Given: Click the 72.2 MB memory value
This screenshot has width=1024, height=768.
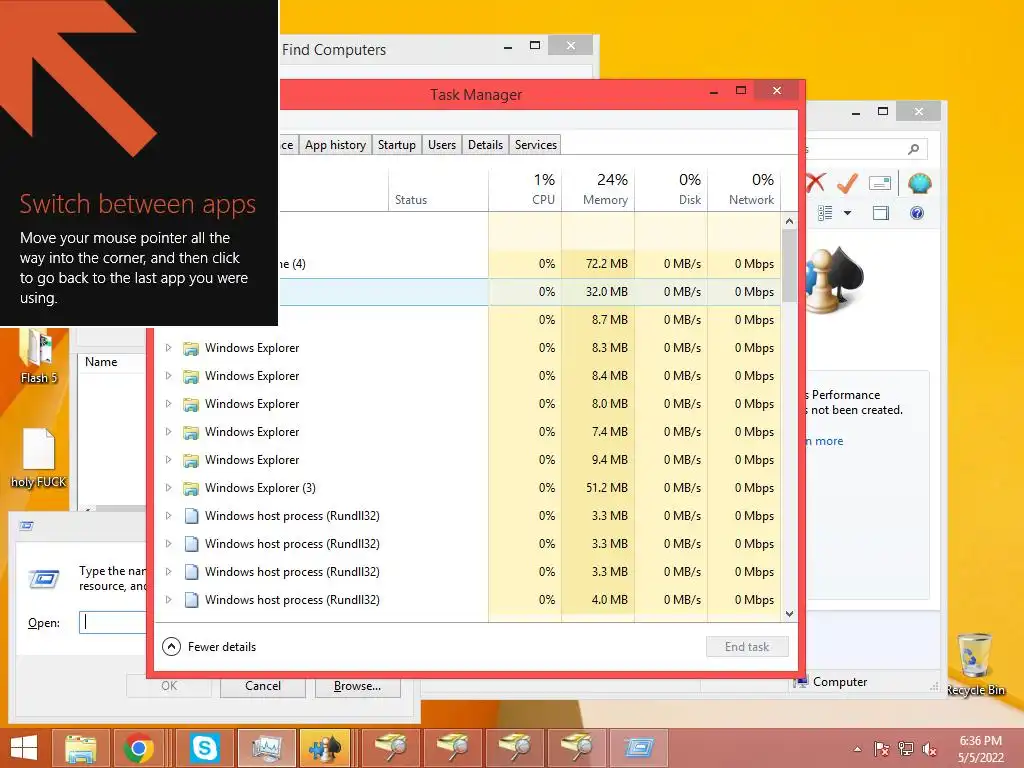Looking at the screenshot, I should [x=606, y=264].
